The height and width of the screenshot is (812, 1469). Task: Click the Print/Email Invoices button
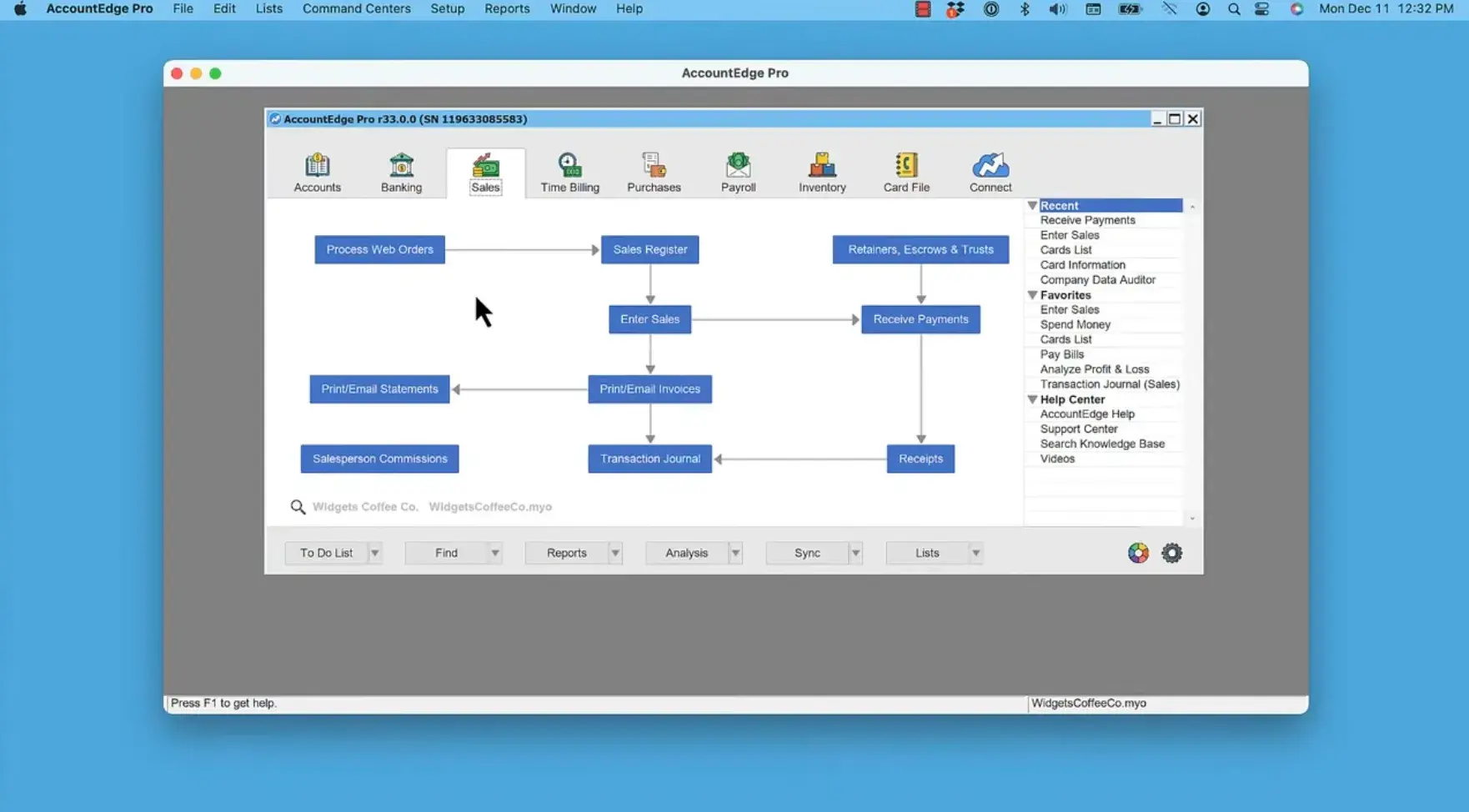(649, 389)
